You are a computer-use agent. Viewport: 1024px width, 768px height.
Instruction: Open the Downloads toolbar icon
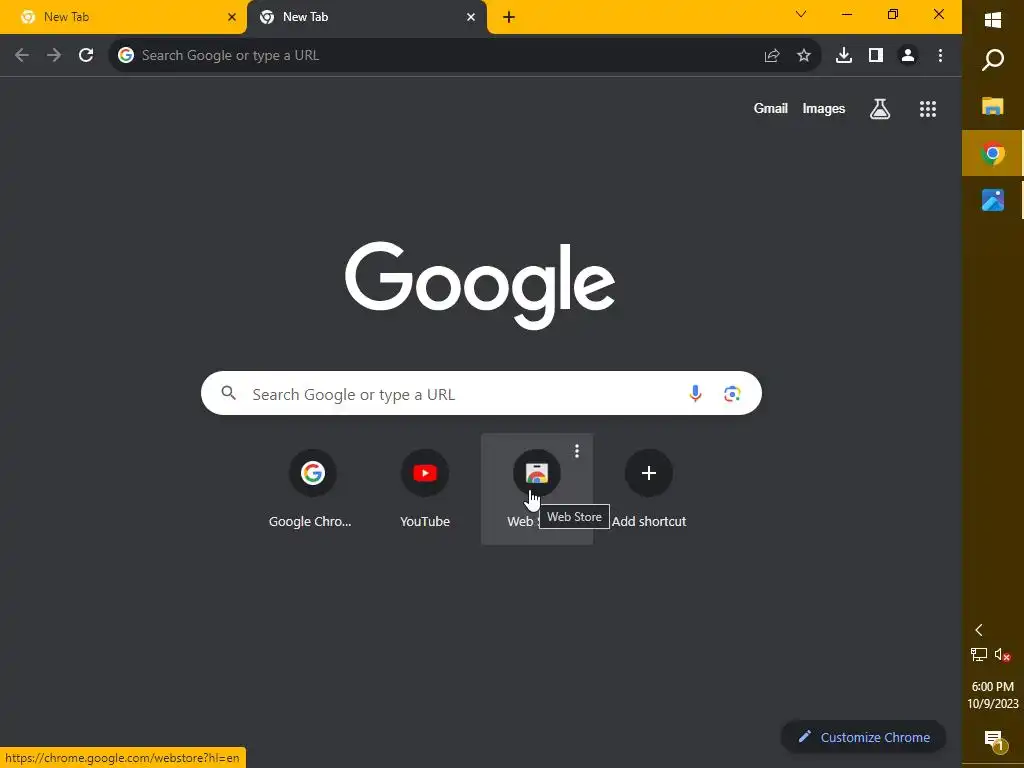tap(844, 56)
